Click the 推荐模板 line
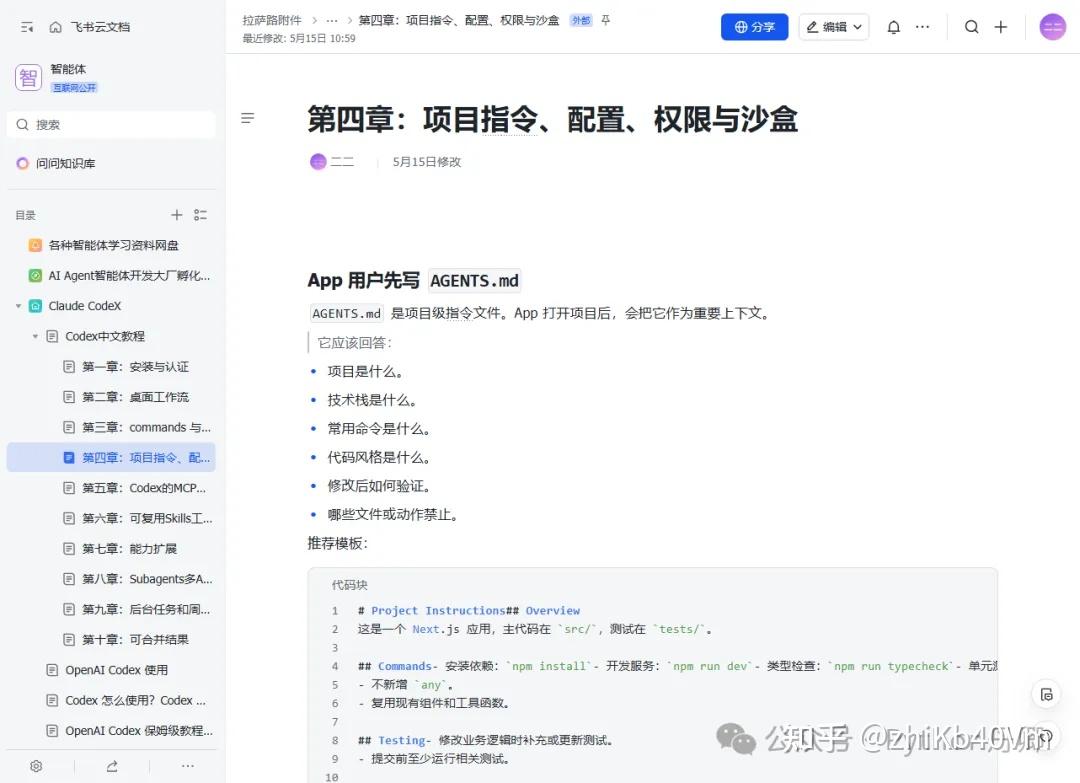The width and height of the screenshot is (1080, 783). point(338,543)
